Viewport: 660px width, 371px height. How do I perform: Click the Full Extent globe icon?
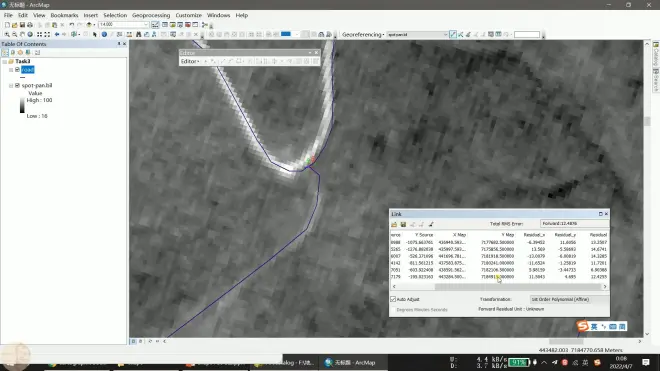click(x=30, y=35)
